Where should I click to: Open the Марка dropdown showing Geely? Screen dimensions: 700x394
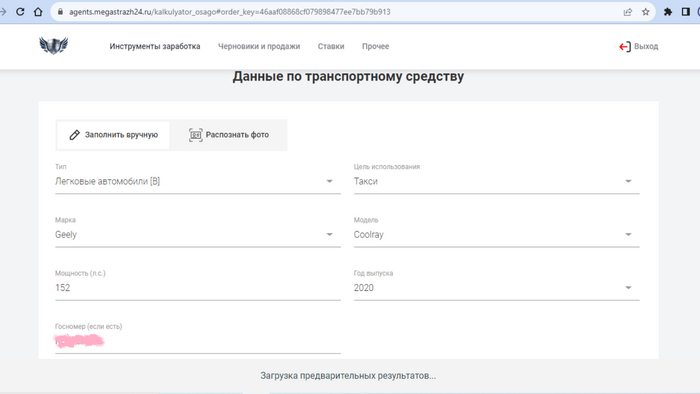pos(198,234)
